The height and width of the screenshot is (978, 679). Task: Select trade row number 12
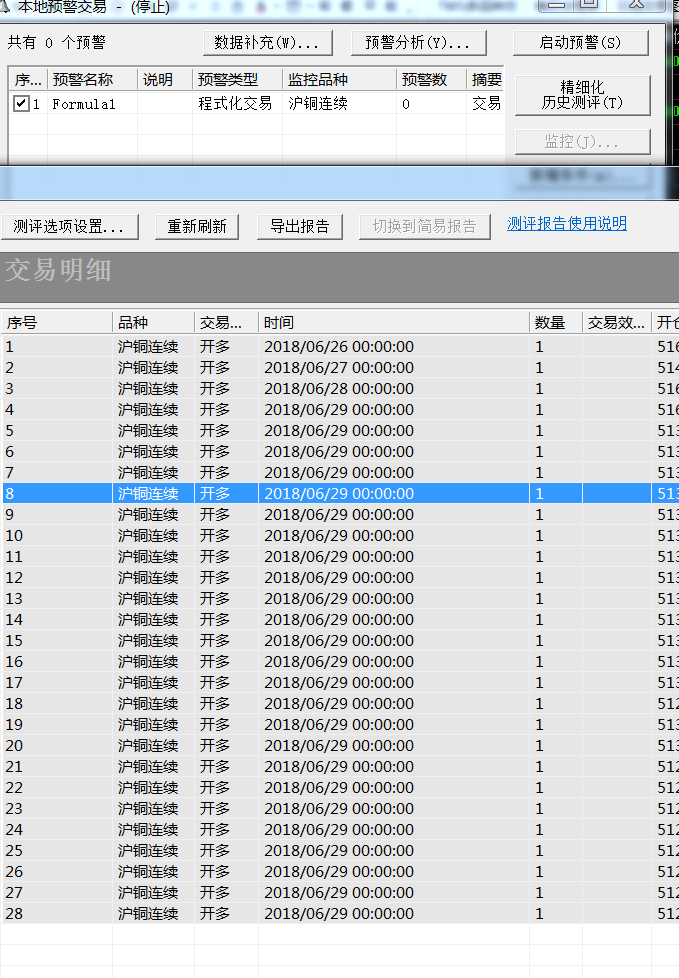(339, 578)
